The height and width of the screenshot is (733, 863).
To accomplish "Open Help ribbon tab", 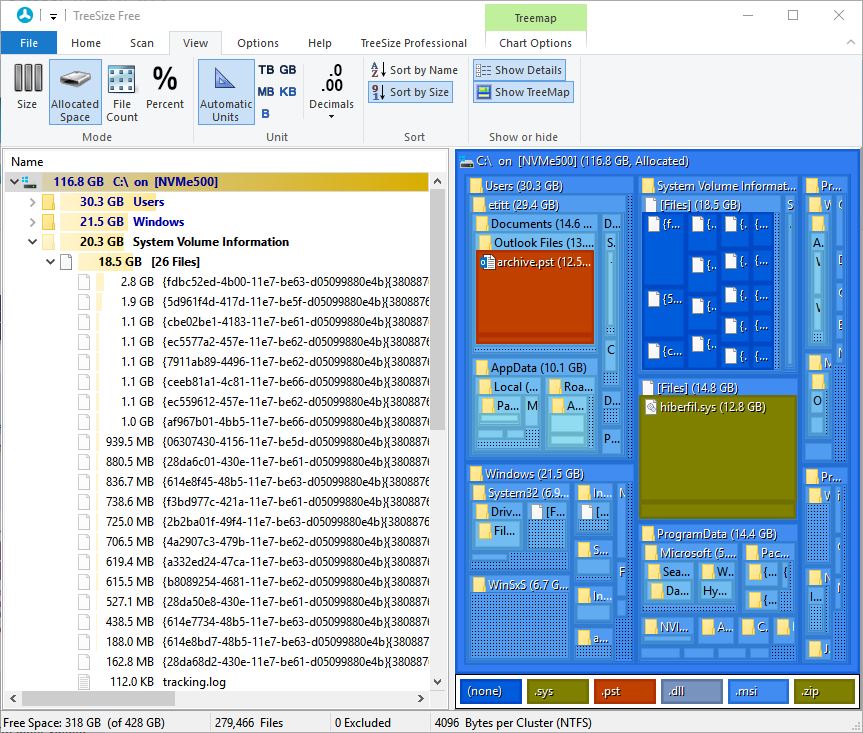I will (x=319, y=43).
